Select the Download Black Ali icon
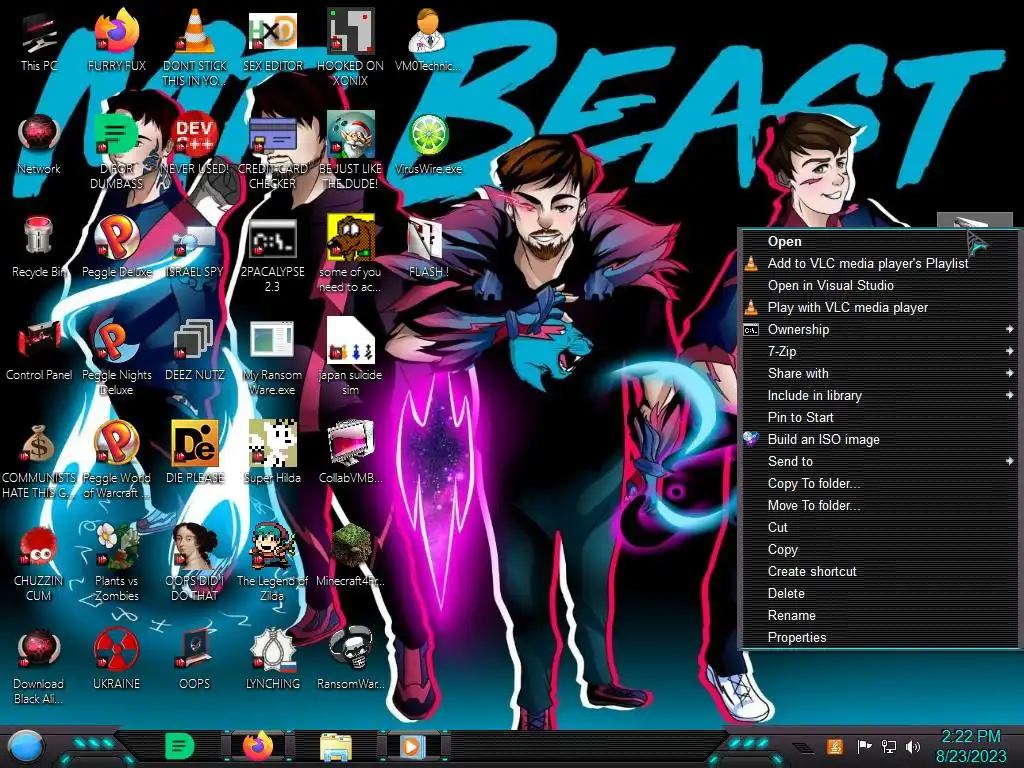This screenshot has width=1024, height=768. coord(38,666)
